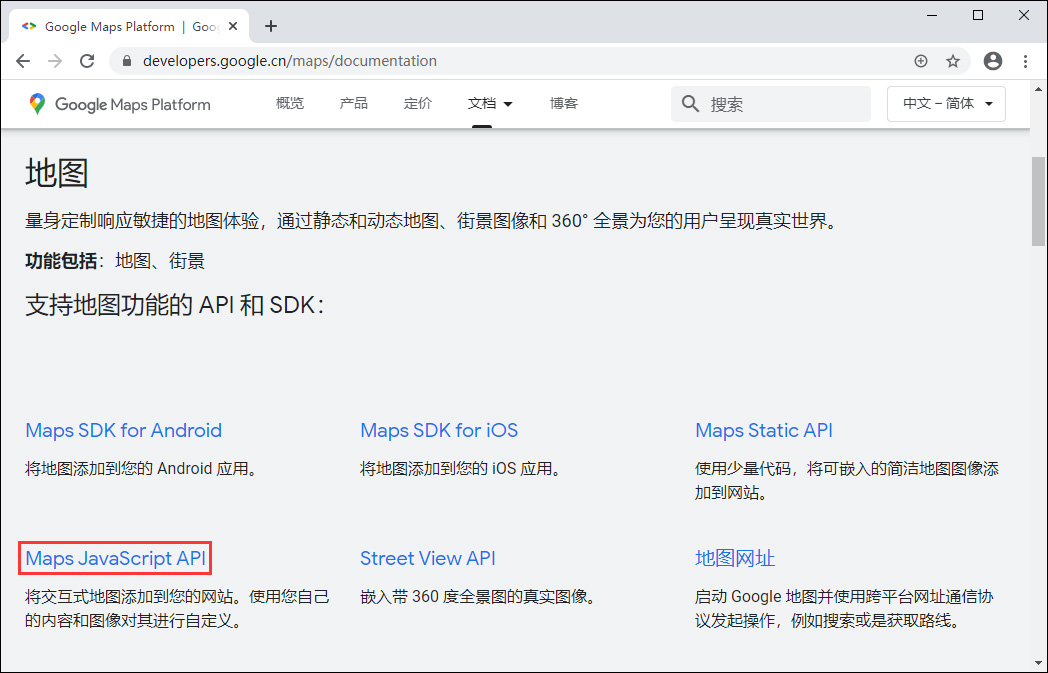This screenshot has height=673, width=1048.
Task: Click the search magnifier icon
Action: coord(691,103)
